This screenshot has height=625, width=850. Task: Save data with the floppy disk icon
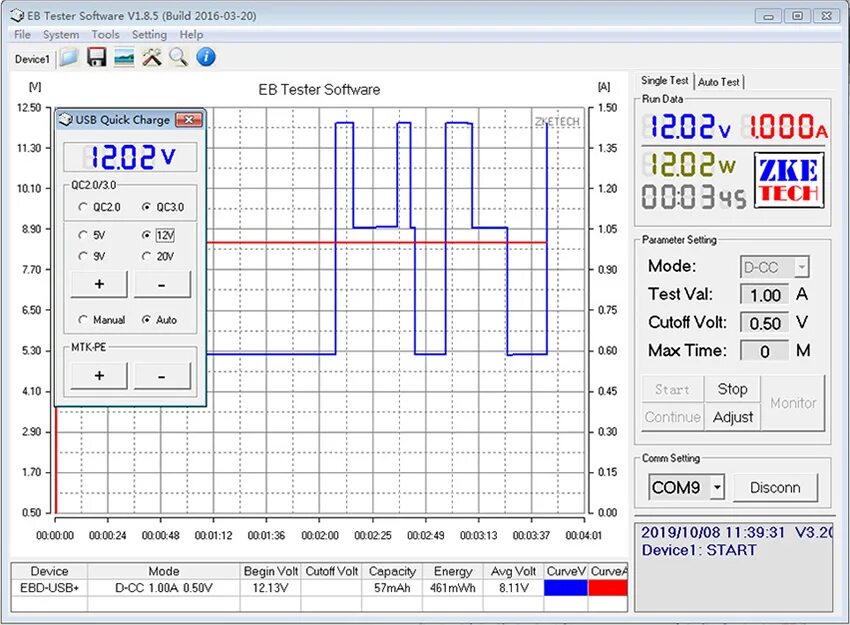click(x=96, y=57)
